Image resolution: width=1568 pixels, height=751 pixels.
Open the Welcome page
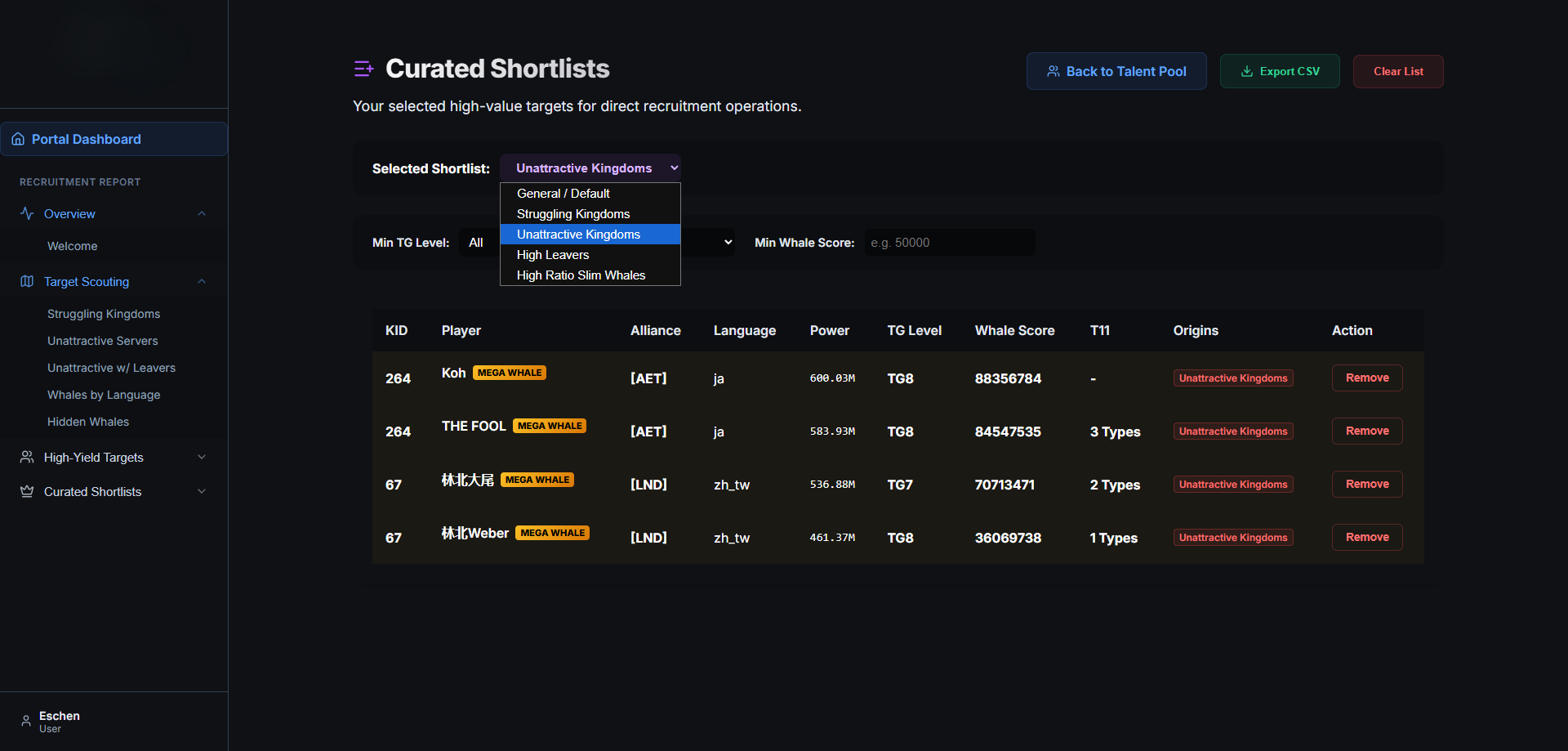pos(72,246)
